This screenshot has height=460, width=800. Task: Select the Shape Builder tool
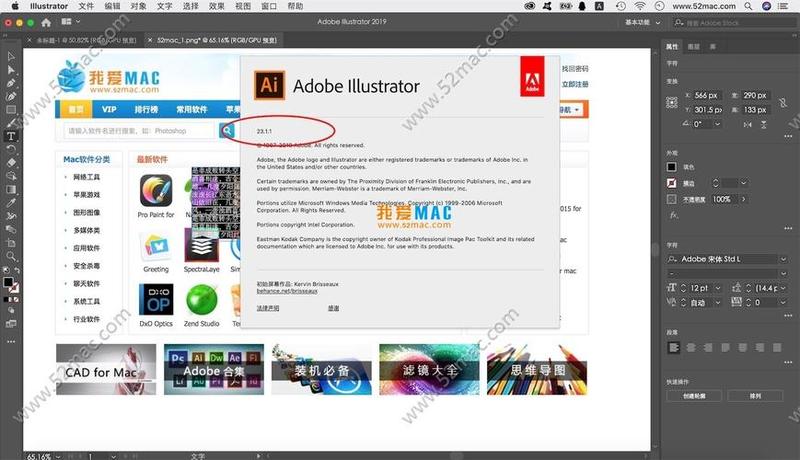click(x=11, y=175)
